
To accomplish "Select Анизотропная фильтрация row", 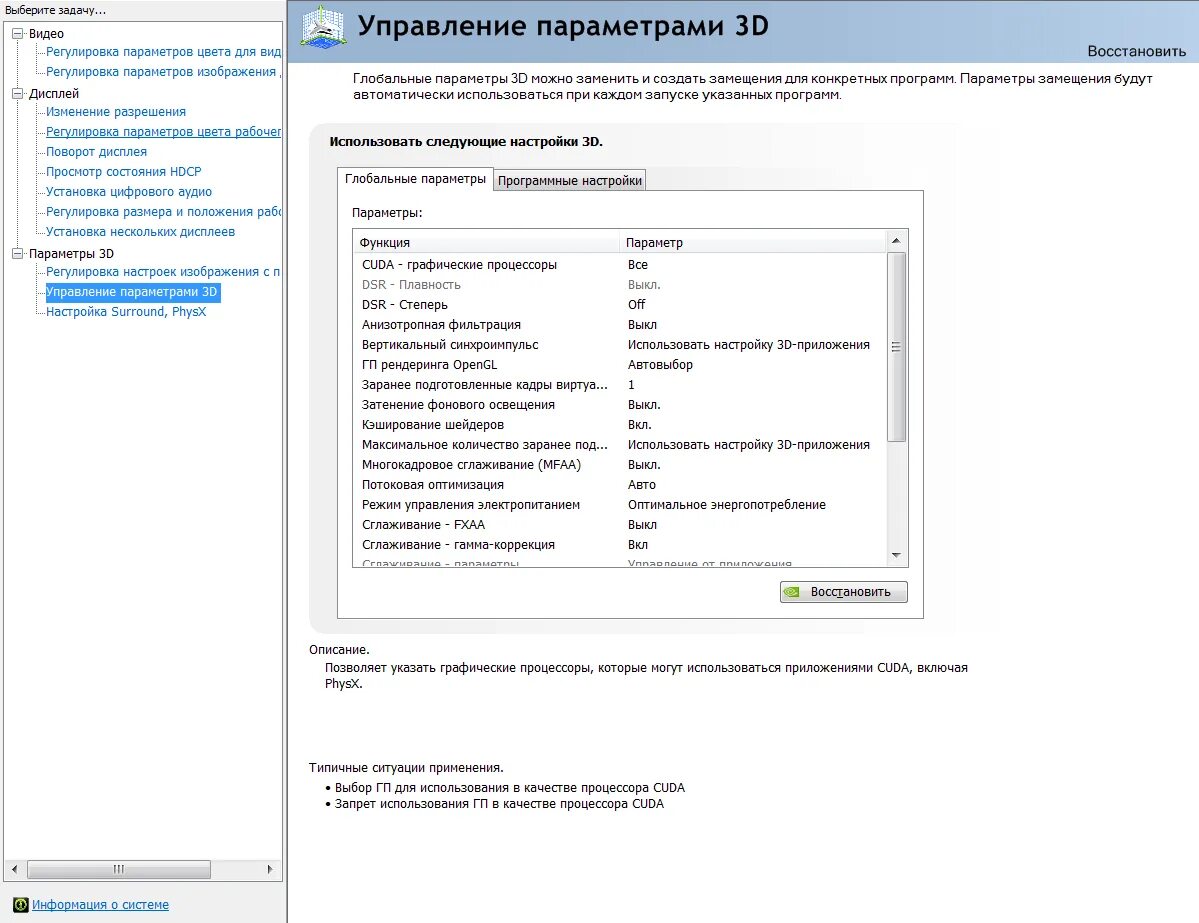I will point(619,324).
